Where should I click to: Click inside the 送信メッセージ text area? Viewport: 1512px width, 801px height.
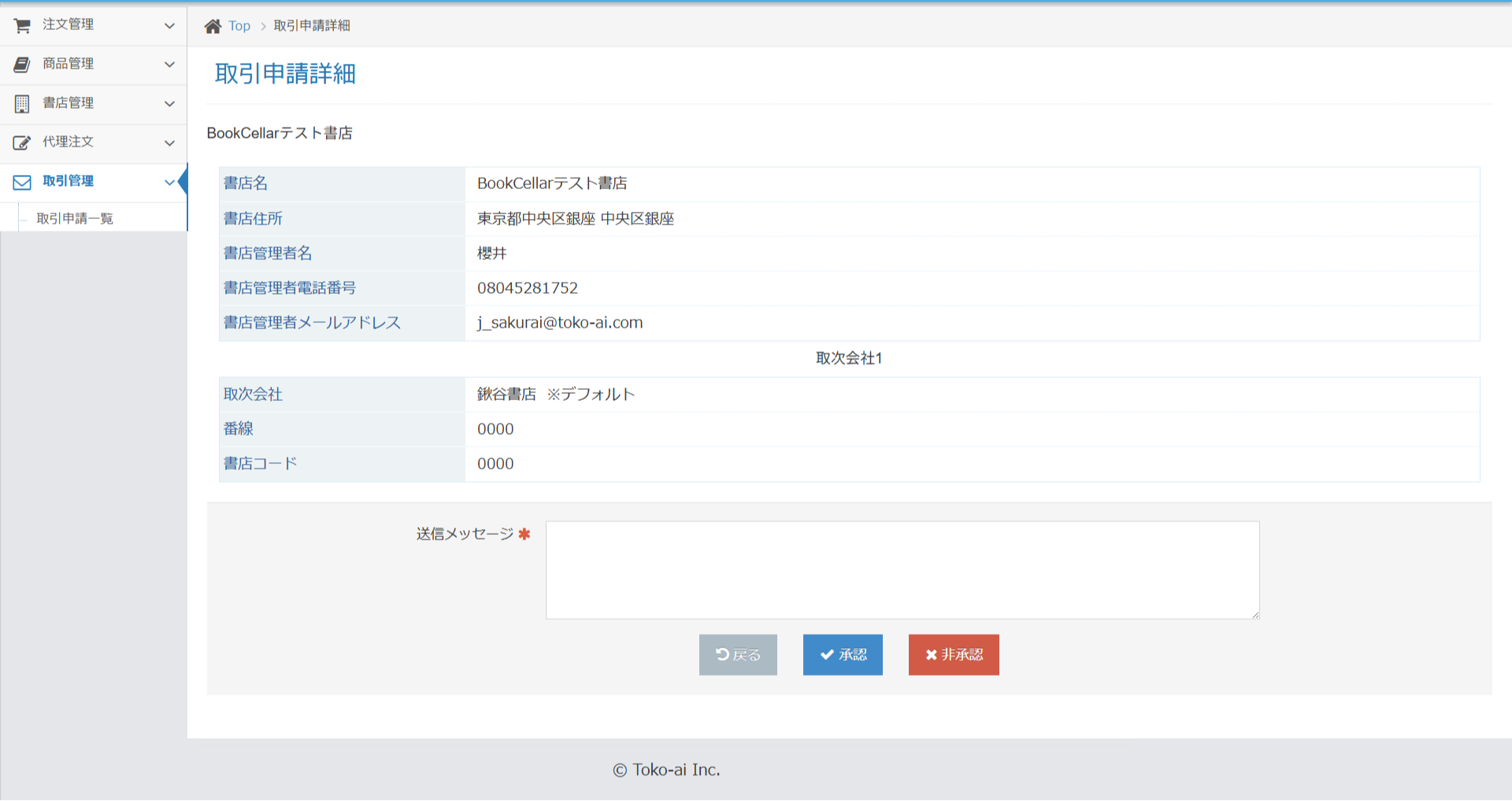[x=902, y=569]
